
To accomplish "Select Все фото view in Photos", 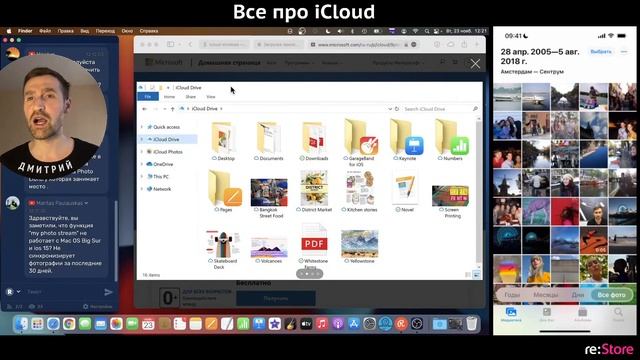I will click(611, 295).
